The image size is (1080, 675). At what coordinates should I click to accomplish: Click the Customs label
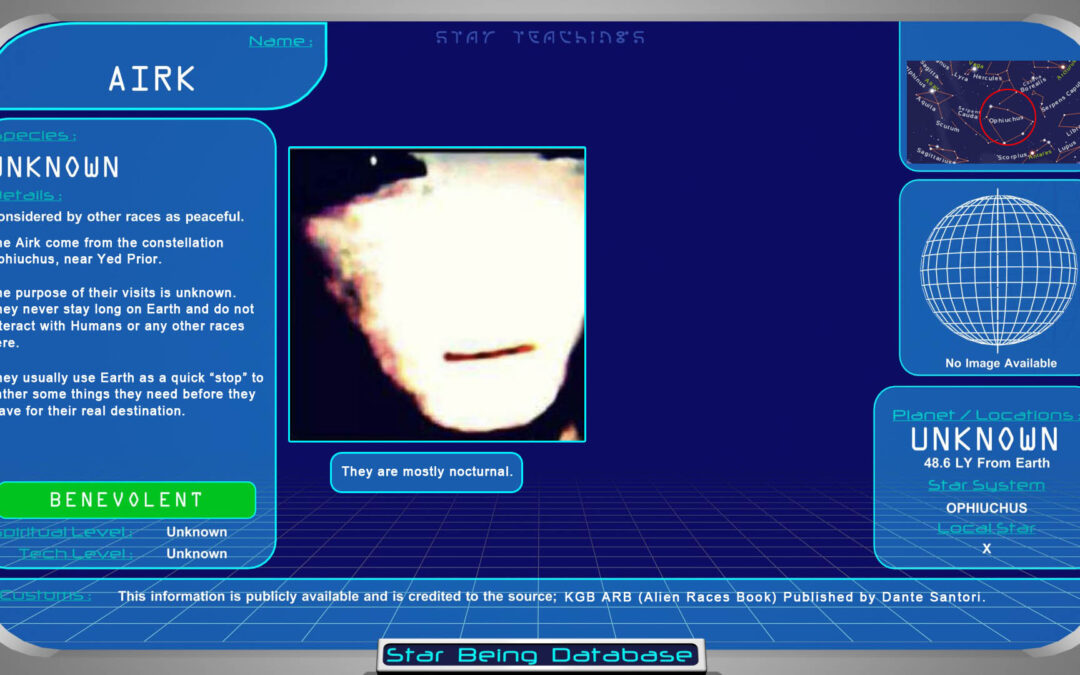[45, 596]
